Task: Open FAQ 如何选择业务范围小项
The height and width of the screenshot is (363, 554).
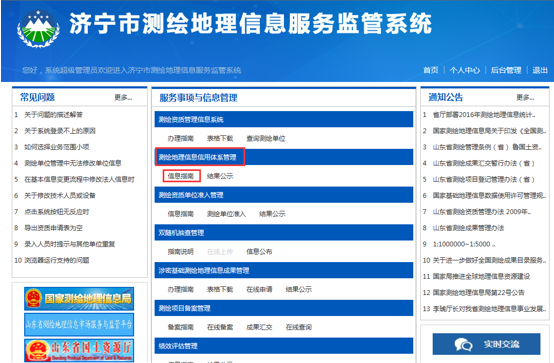Action: [57, 147]
